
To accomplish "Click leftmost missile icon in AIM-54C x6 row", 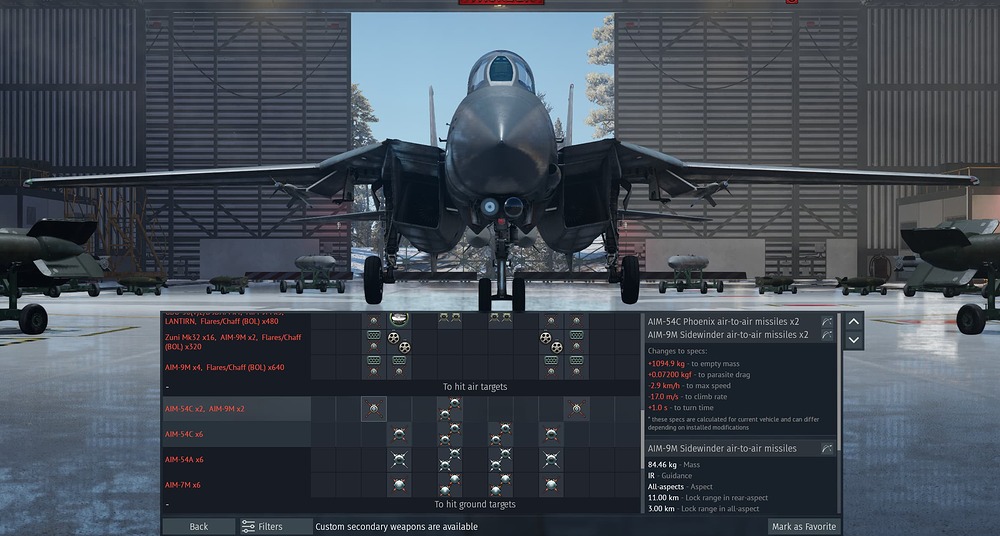I will (399, 435).
